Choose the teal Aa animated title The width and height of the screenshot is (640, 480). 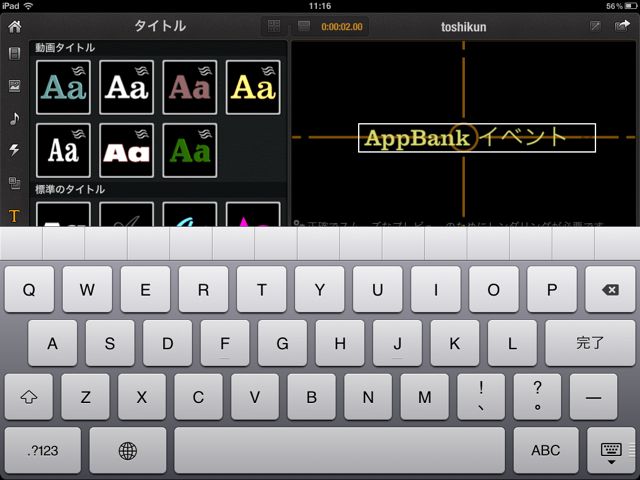(x=63, y=87)
